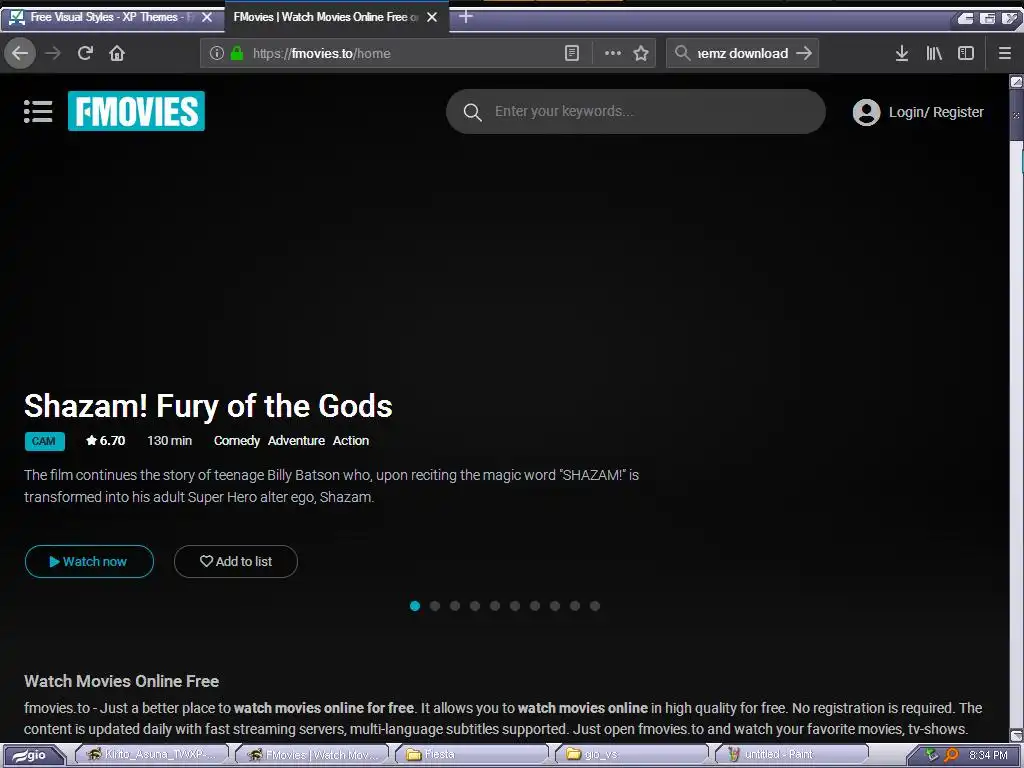
Task: Click the browser forward arrow
Action: [53, 54]
